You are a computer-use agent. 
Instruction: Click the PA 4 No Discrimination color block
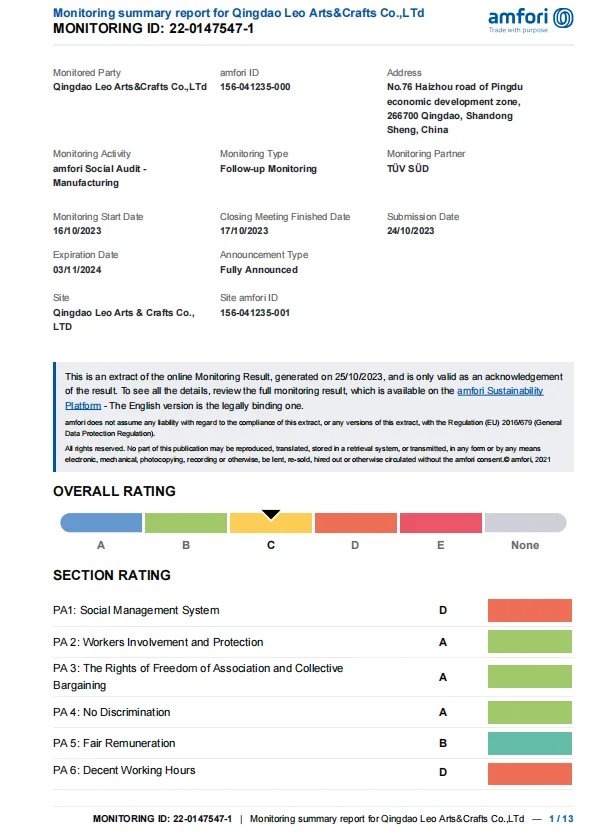[530, 712]
